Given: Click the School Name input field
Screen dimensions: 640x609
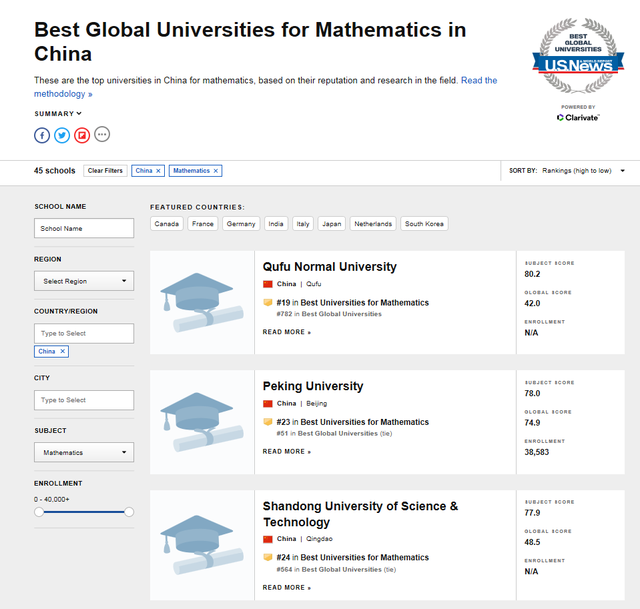Looking at the screenshot, I should tap(84, 228).
